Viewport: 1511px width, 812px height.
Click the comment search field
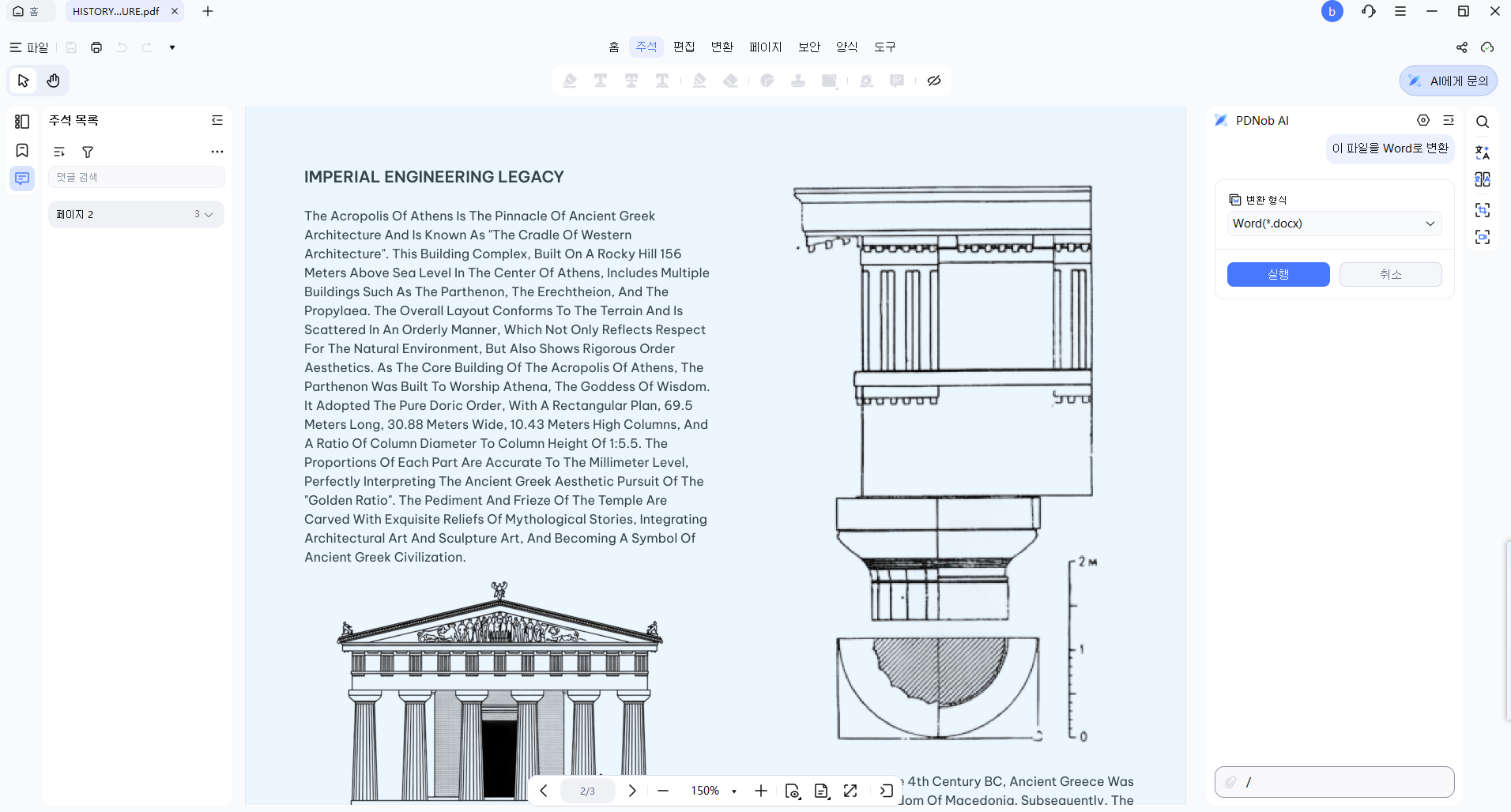pos(137,177)
